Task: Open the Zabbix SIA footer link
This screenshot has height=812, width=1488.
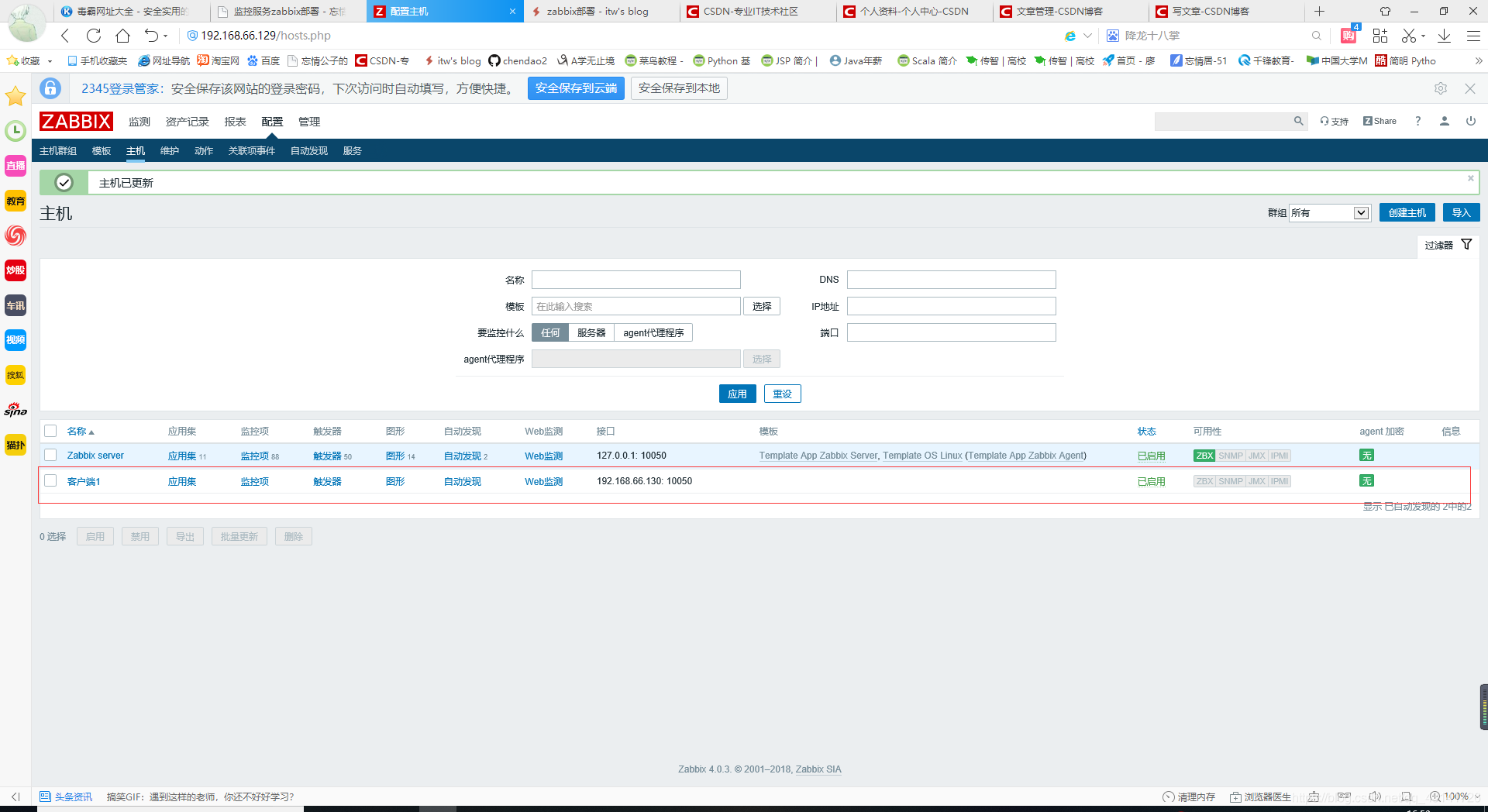Action: [818, 769]
